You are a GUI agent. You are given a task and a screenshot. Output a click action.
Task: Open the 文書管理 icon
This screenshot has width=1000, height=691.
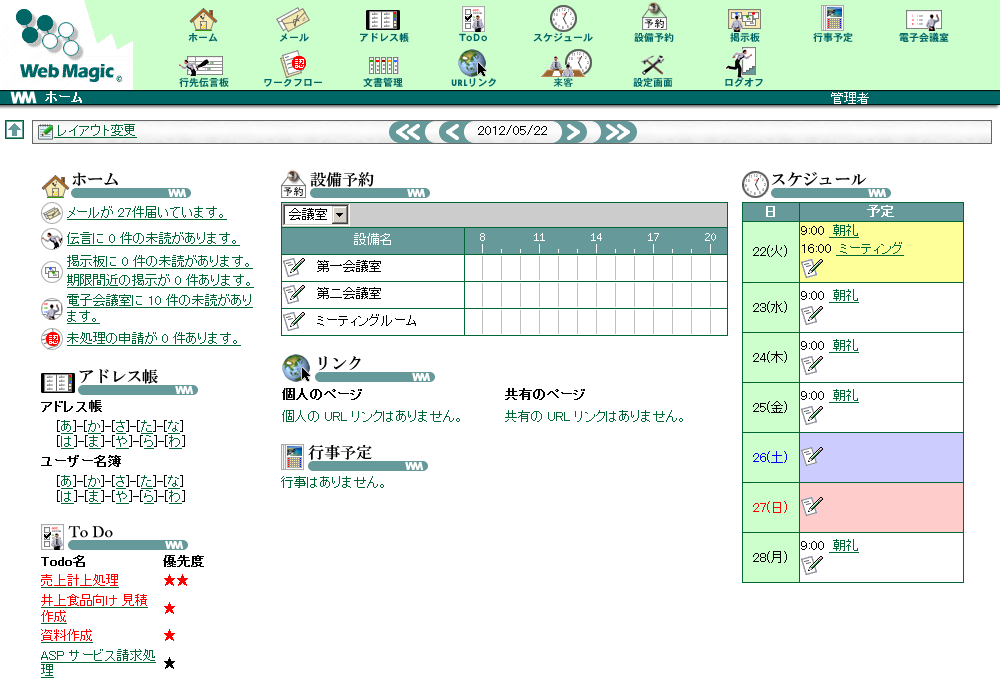pyautogui.click(x=384, y=65)
